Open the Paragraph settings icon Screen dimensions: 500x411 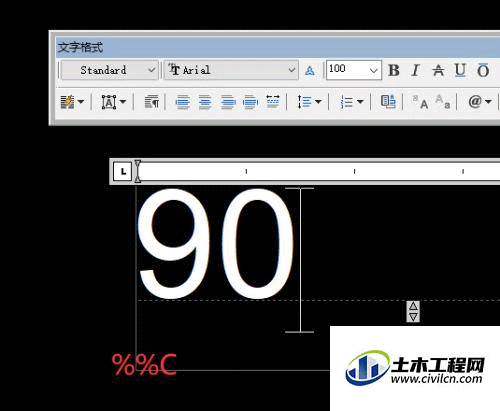pos(152,102)
